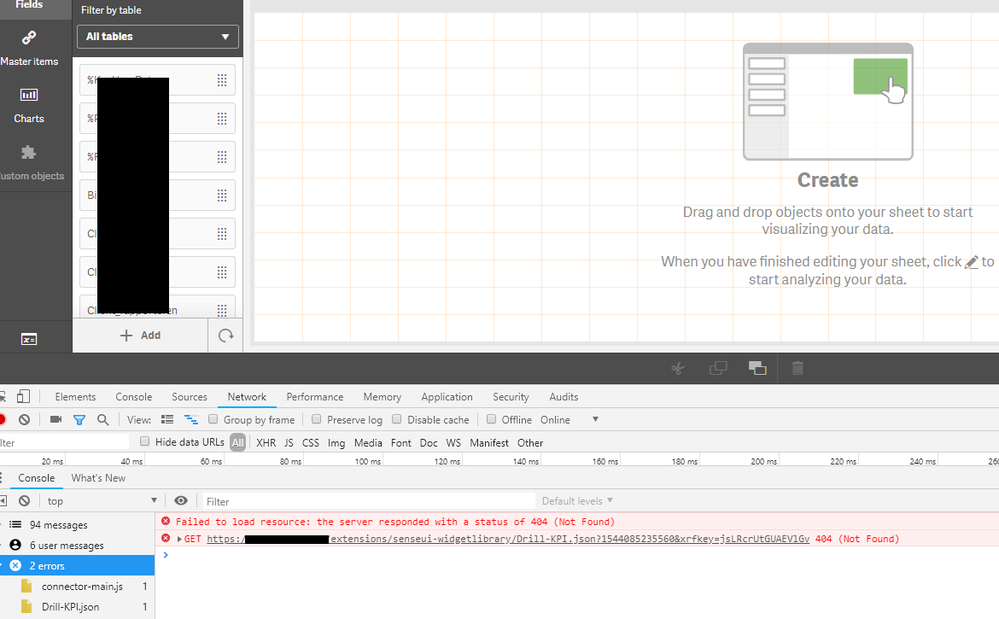Screen dimensions: 999x619
Task: Select the All filter type
Action: pyautogui.click(x=238, y=443)
